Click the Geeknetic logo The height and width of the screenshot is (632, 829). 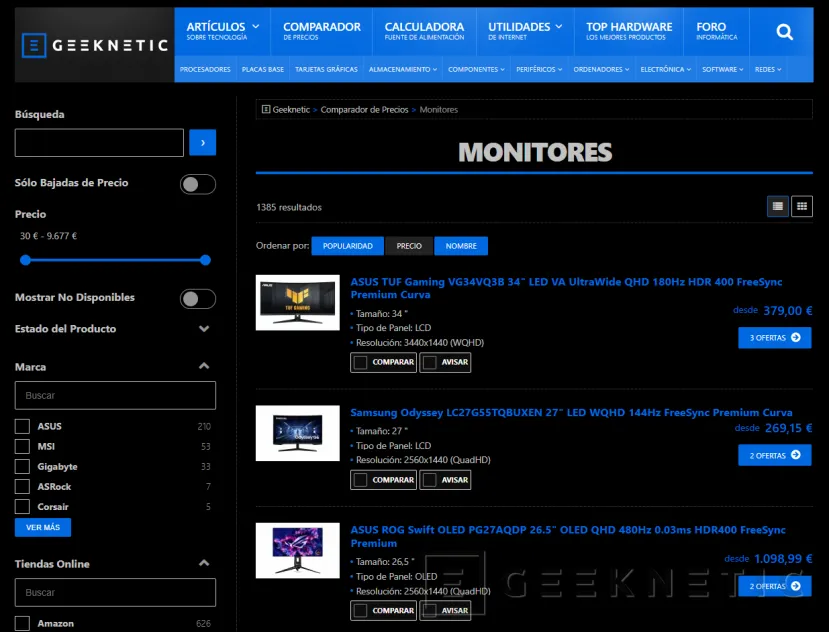coord(95,45)
